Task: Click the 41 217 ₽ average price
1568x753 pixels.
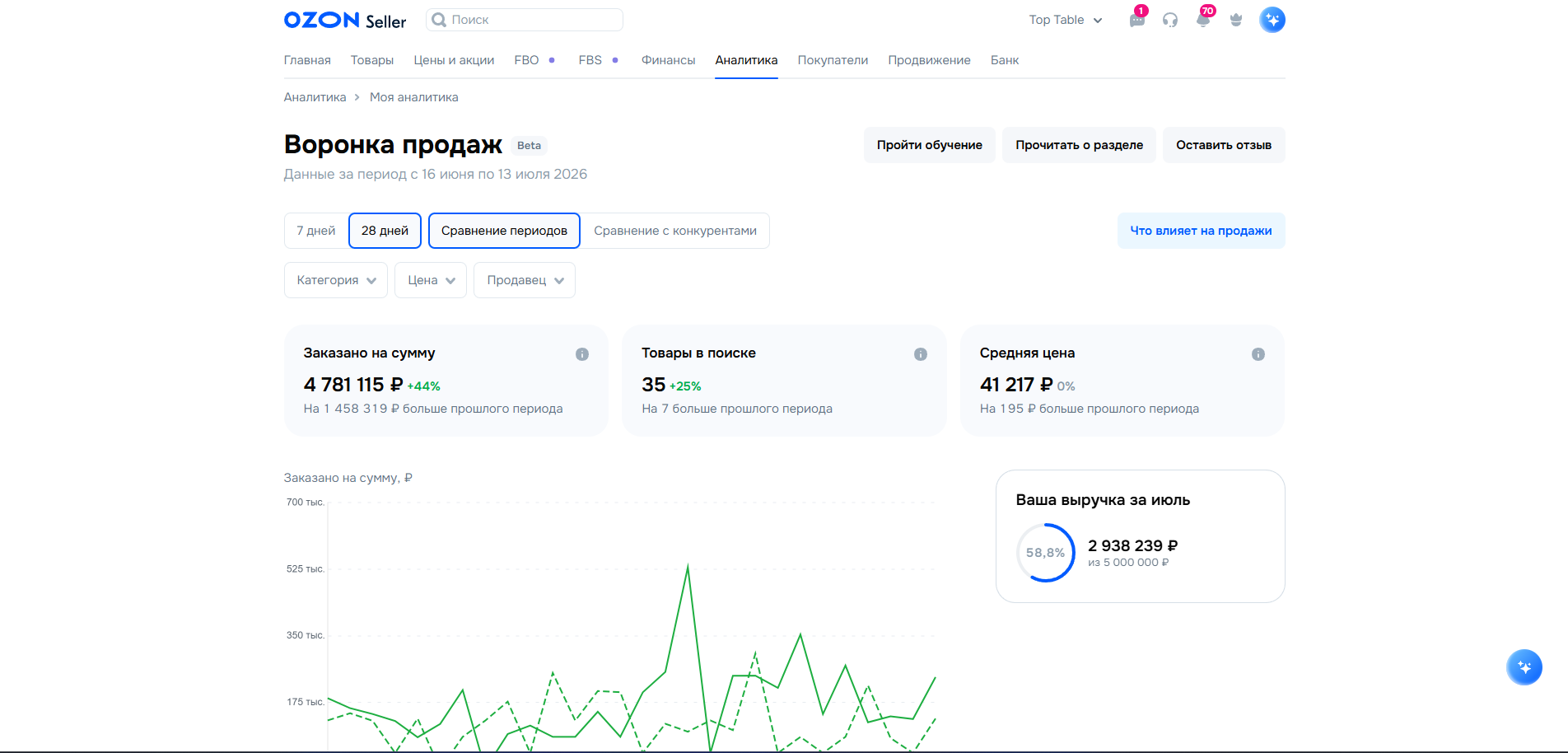Action: [x=1016, y=385]
